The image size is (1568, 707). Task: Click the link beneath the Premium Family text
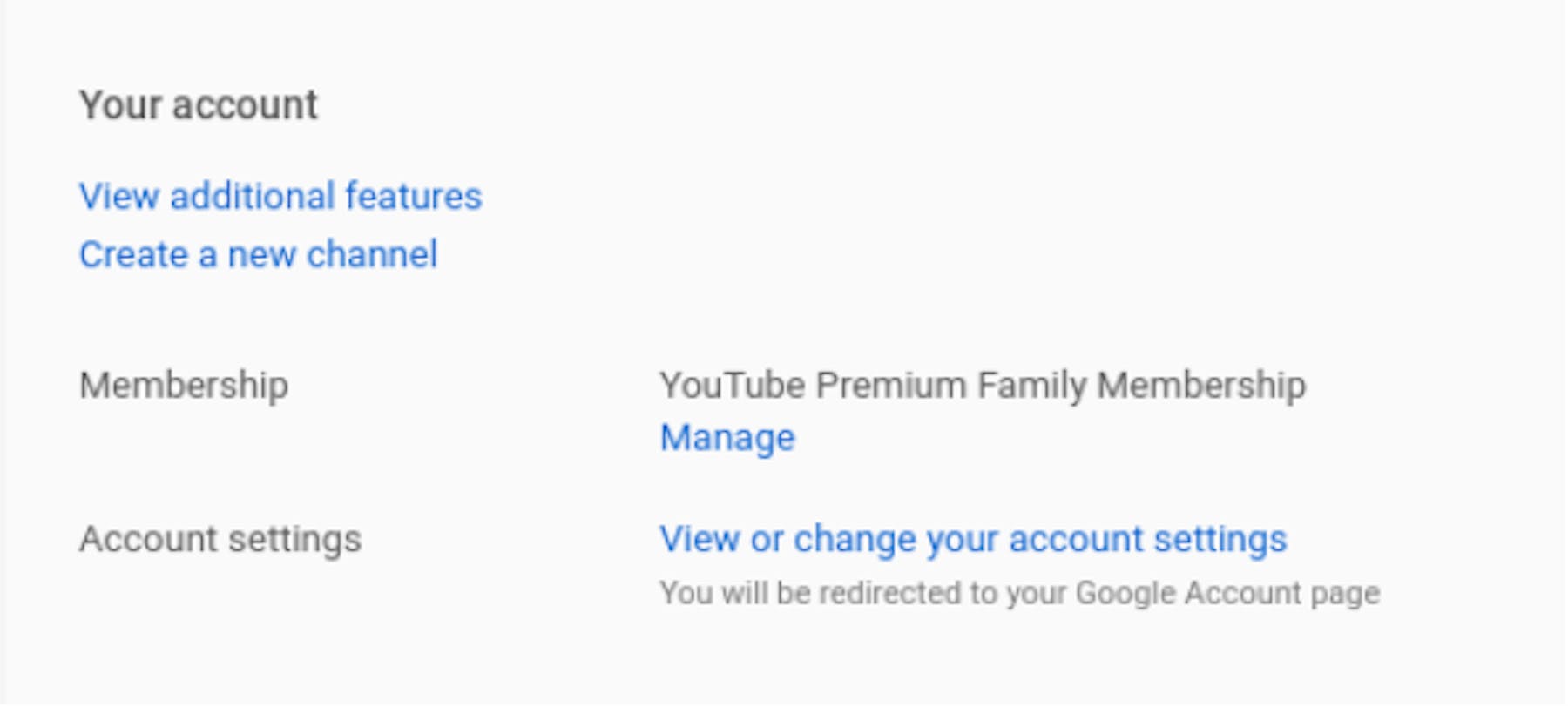coord(727,437)
